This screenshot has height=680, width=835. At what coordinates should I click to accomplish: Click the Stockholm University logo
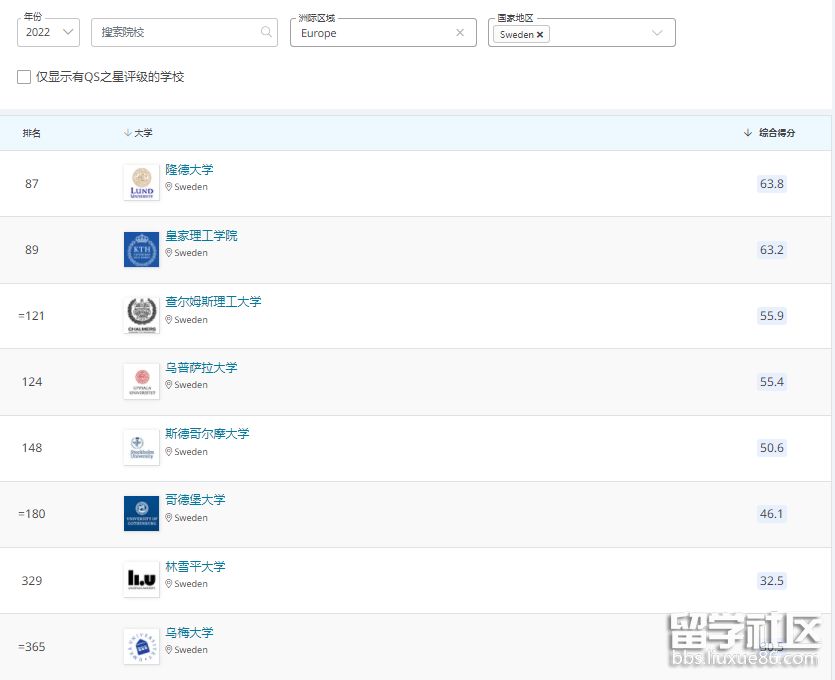pyautogui.click(x=141, y=447)
